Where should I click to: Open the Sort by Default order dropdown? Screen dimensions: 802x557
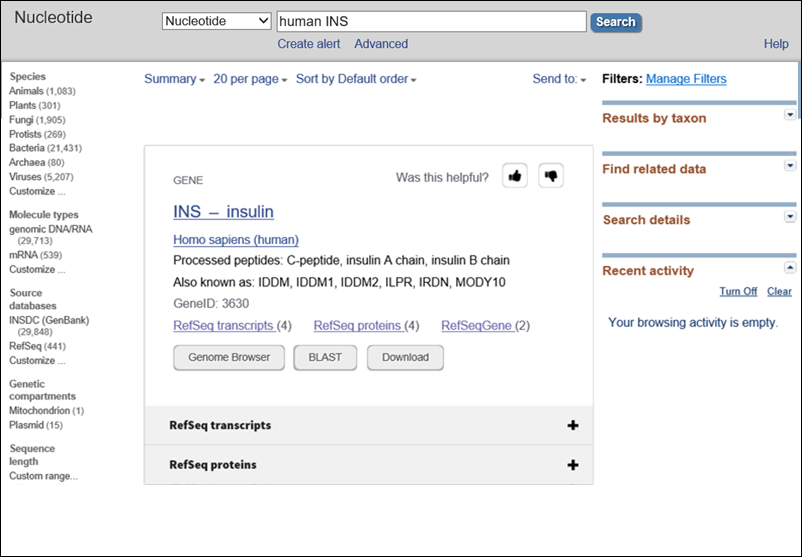[x=356, y=79]
